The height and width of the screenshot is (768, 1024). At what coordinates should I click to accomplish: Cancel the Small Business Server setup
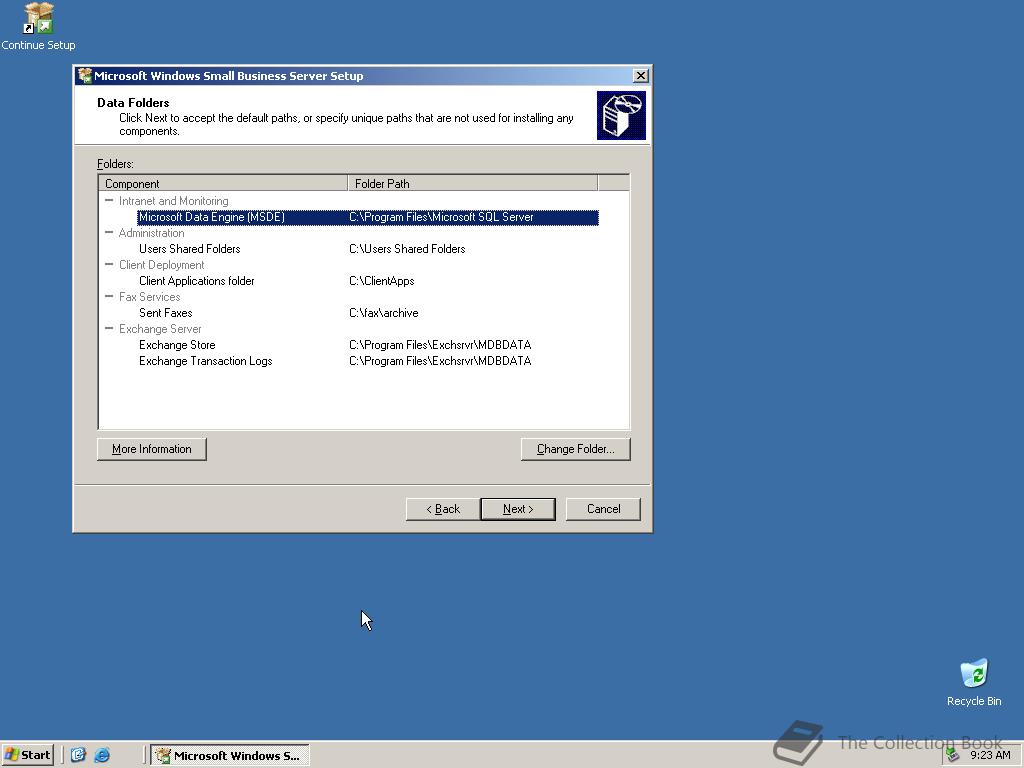coord(603,509)
